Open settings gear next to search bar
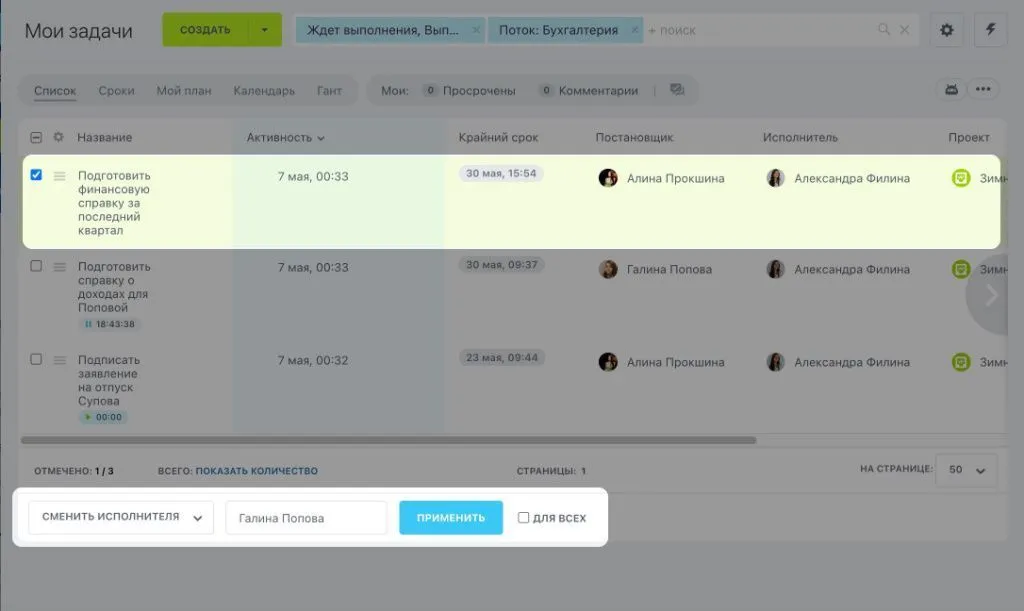The width and height of the screenshot is (1024, 611). tap(946, 30)
